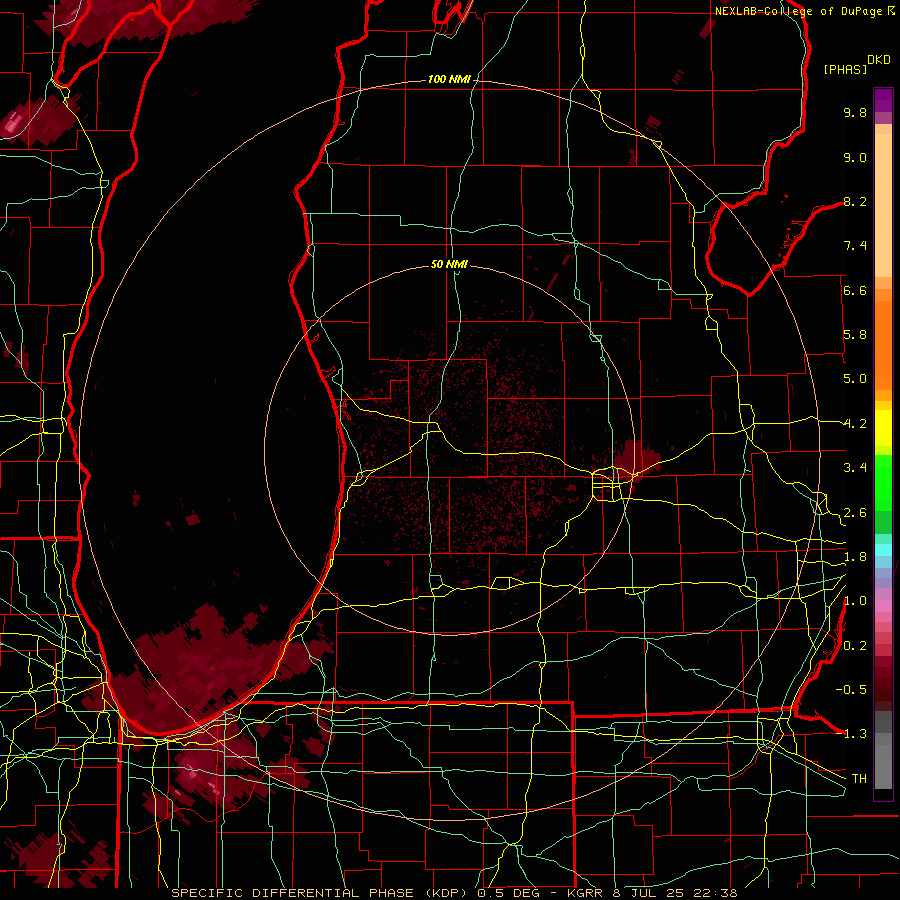Click the 50 NMI range ring label
Viewport: 900px width, 900px height.
tap(449, 264)
